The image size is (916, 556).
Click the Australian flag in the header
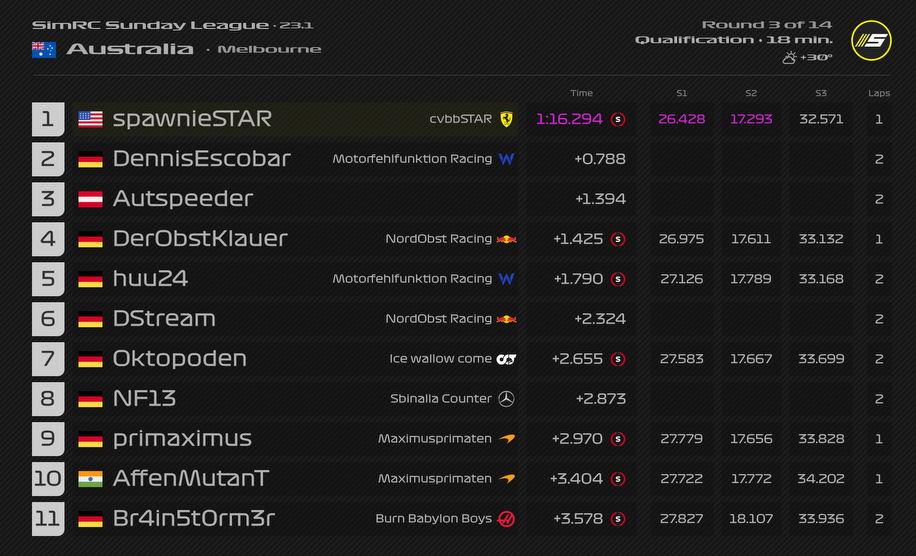click(43, 49)
